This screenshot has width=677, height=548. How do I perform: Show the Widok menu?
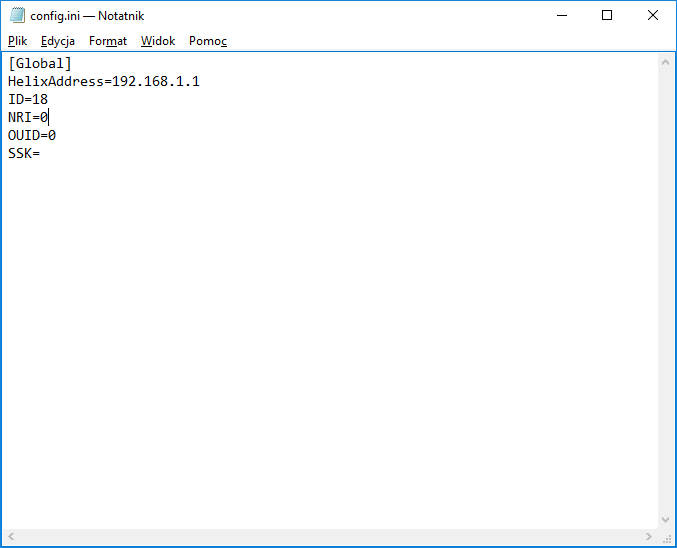pyautogui.click(x=158, y=41)
